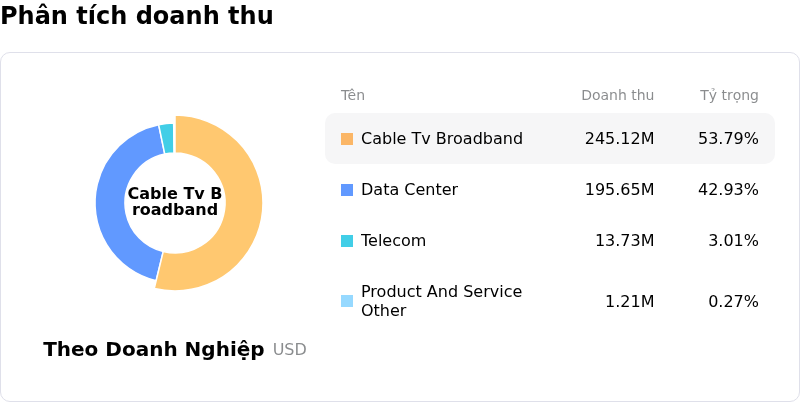Click the blue Data Center legend swatch
Image resolution: width=800 pixels, height=402 pixels.
(x=347, y=190)
